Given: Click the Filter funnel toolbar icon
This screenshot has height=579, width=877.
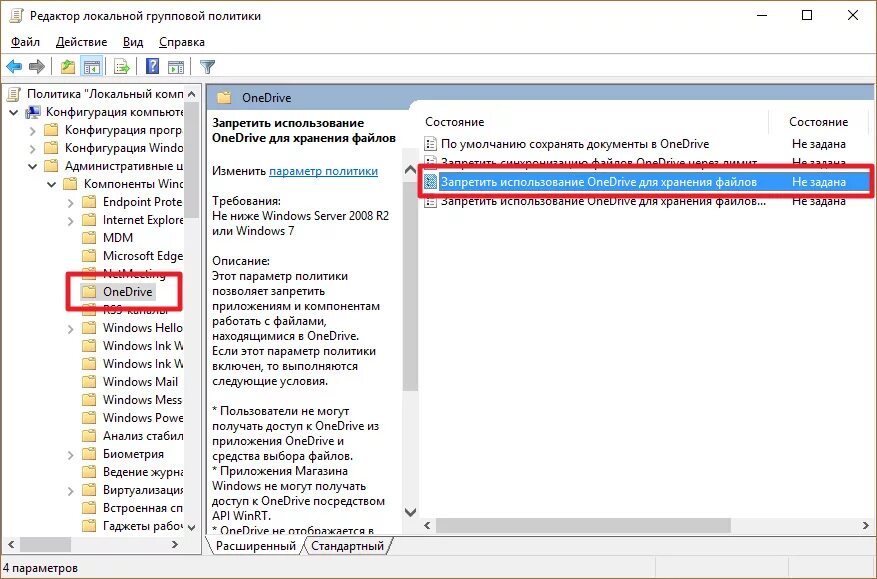Looking at the screenshot, I should (208, 67).
